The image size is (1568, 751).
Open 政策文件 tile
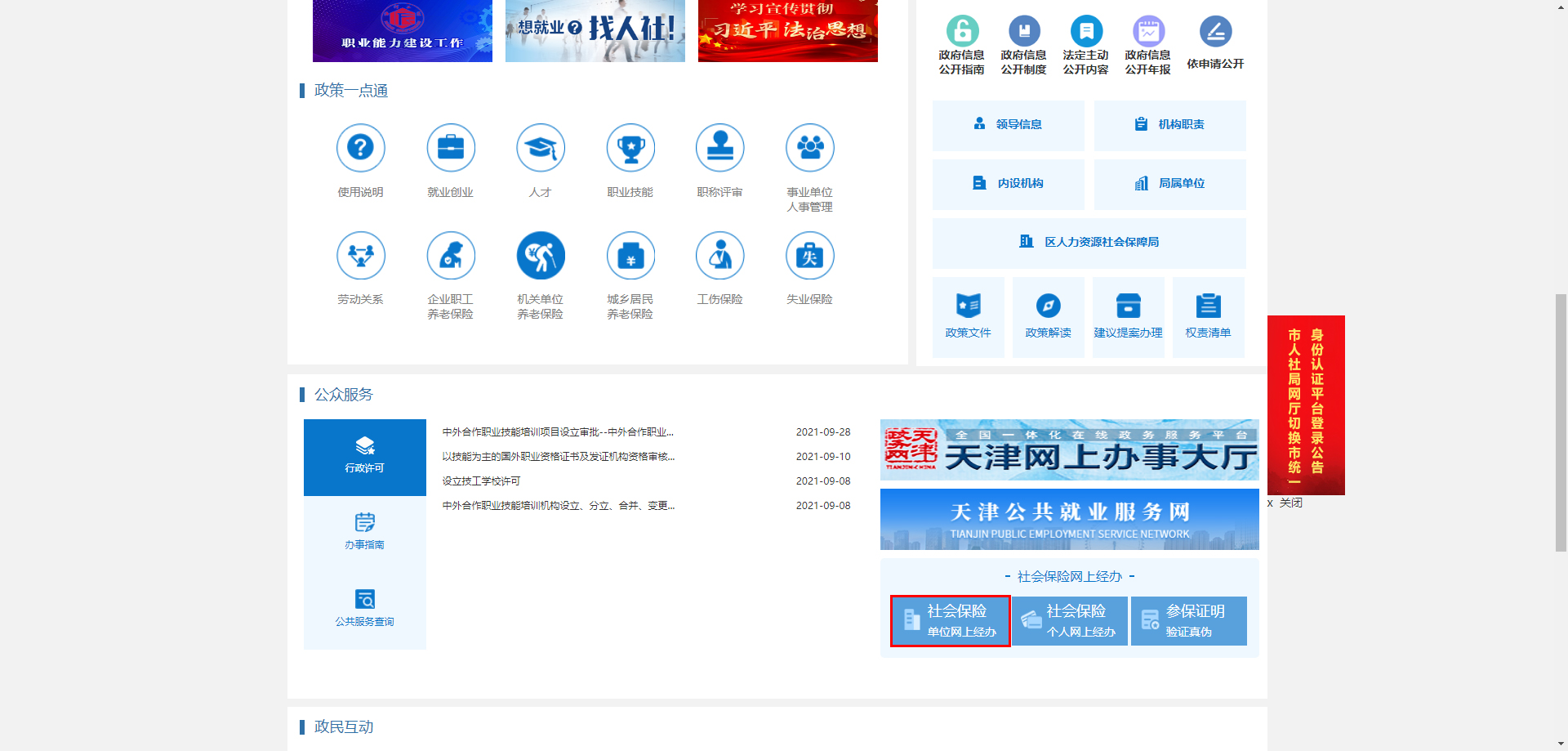969,317
